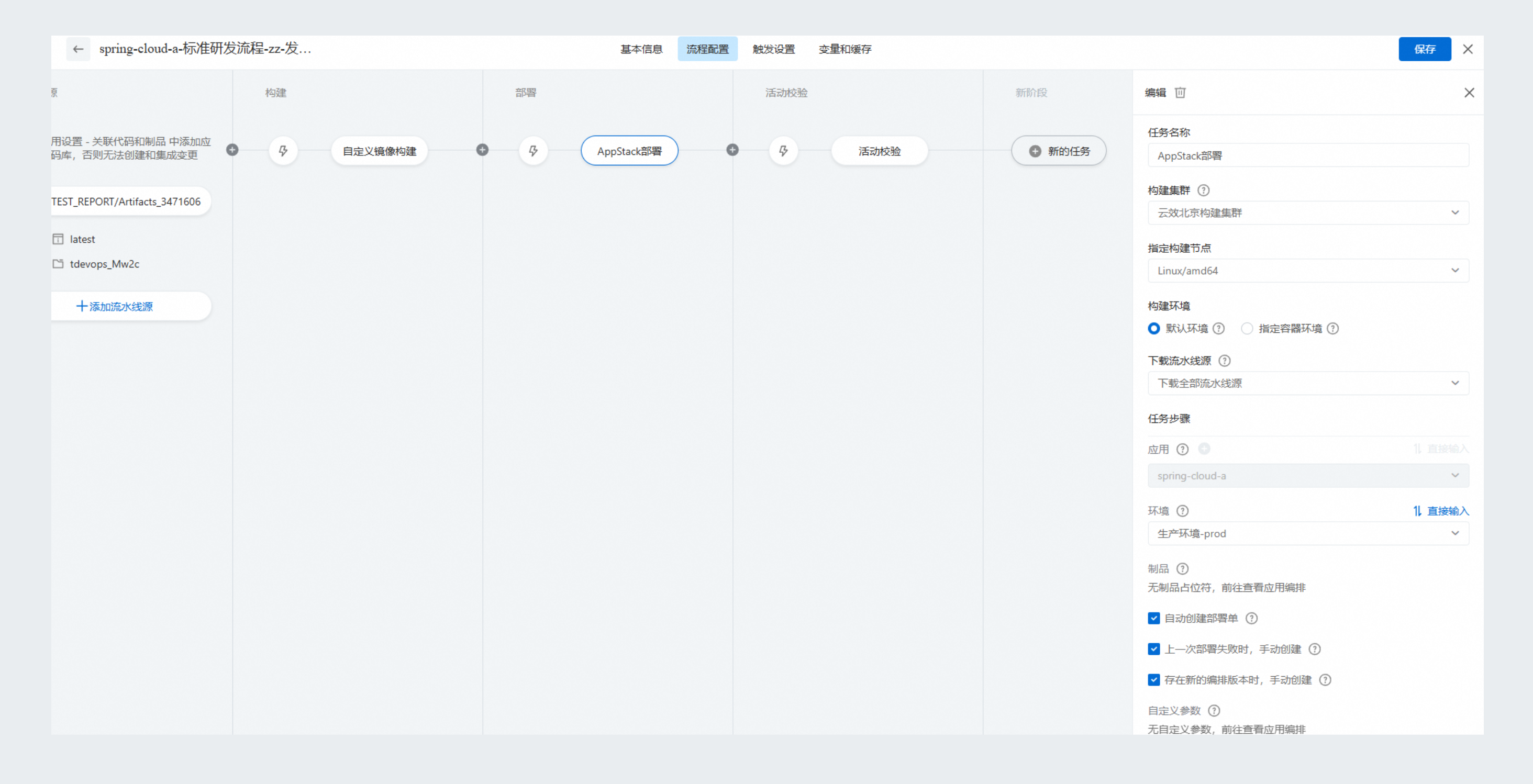Screen dimensions: 1533x784
Task: Click the 构建 stage title
Action: 275,93
